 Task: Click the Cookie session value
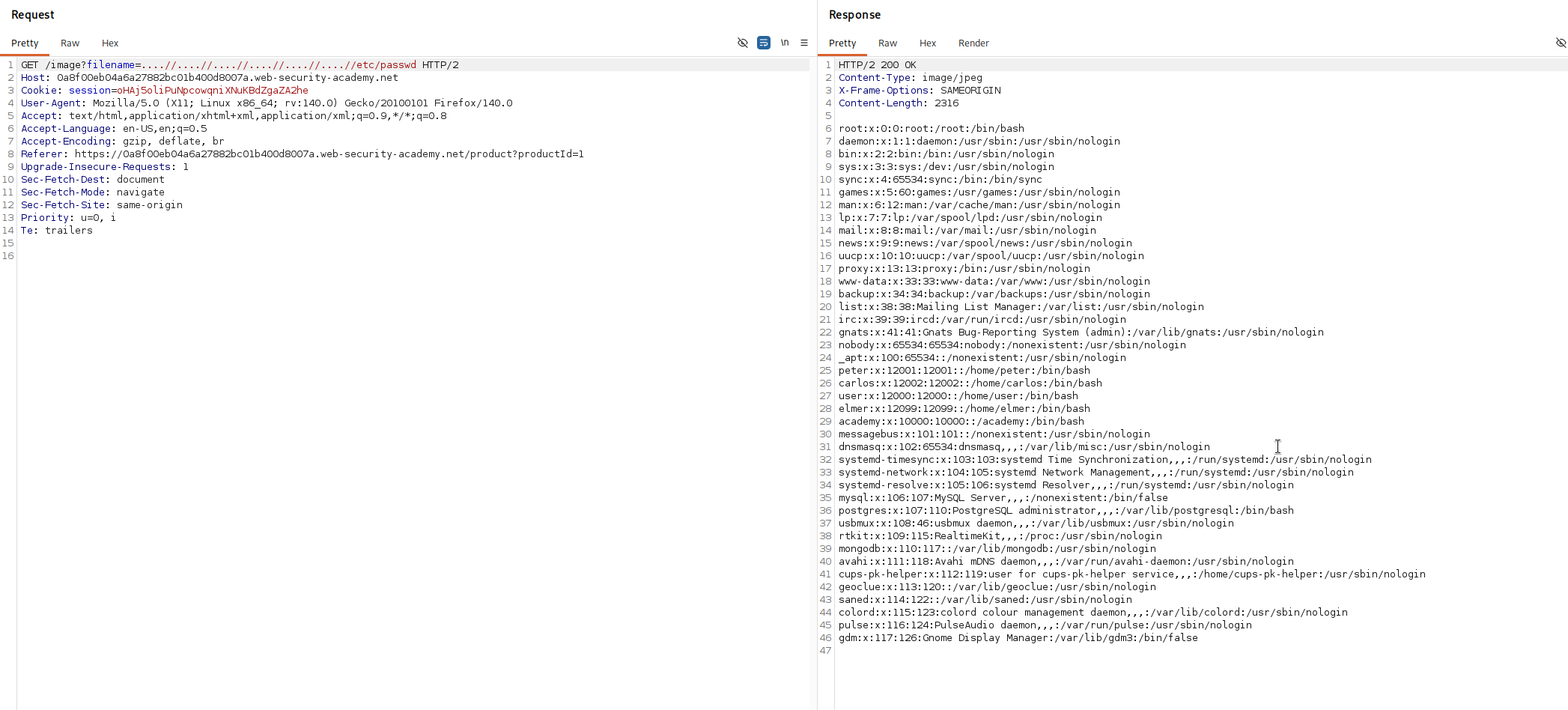tap(213, 91)
